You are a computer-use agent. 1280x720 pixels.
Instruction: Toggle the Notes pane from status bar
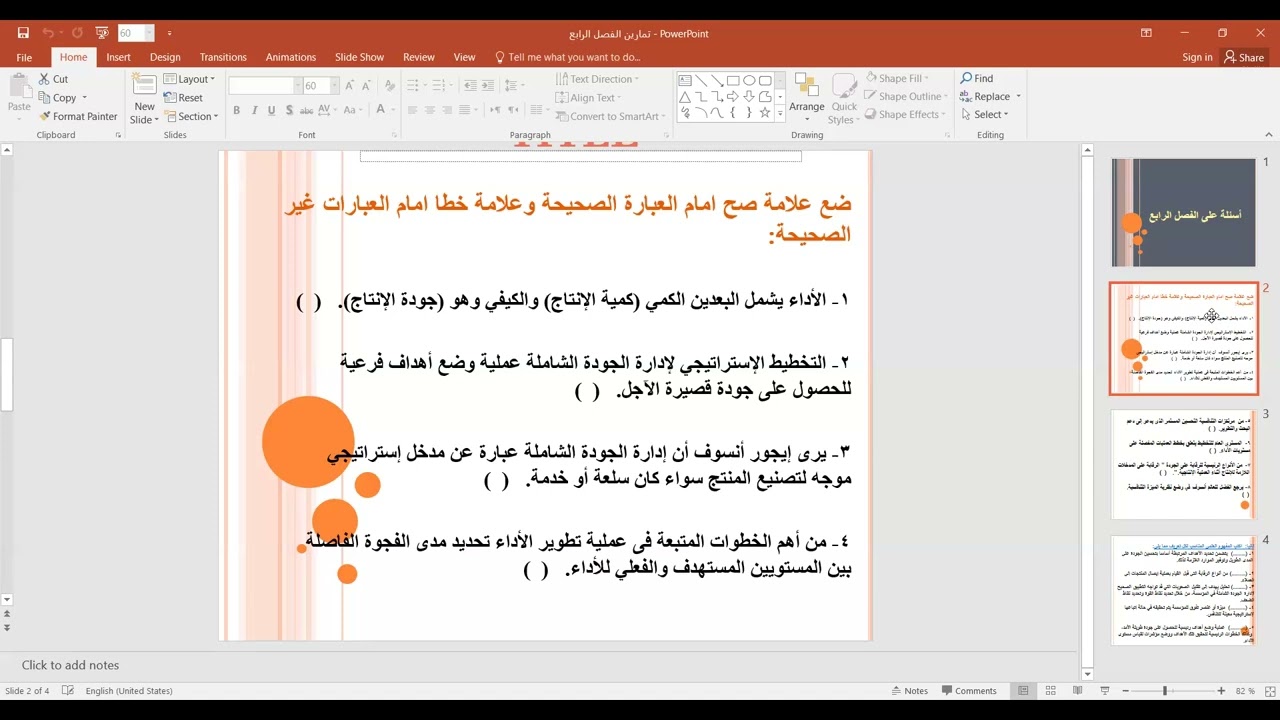909,691
